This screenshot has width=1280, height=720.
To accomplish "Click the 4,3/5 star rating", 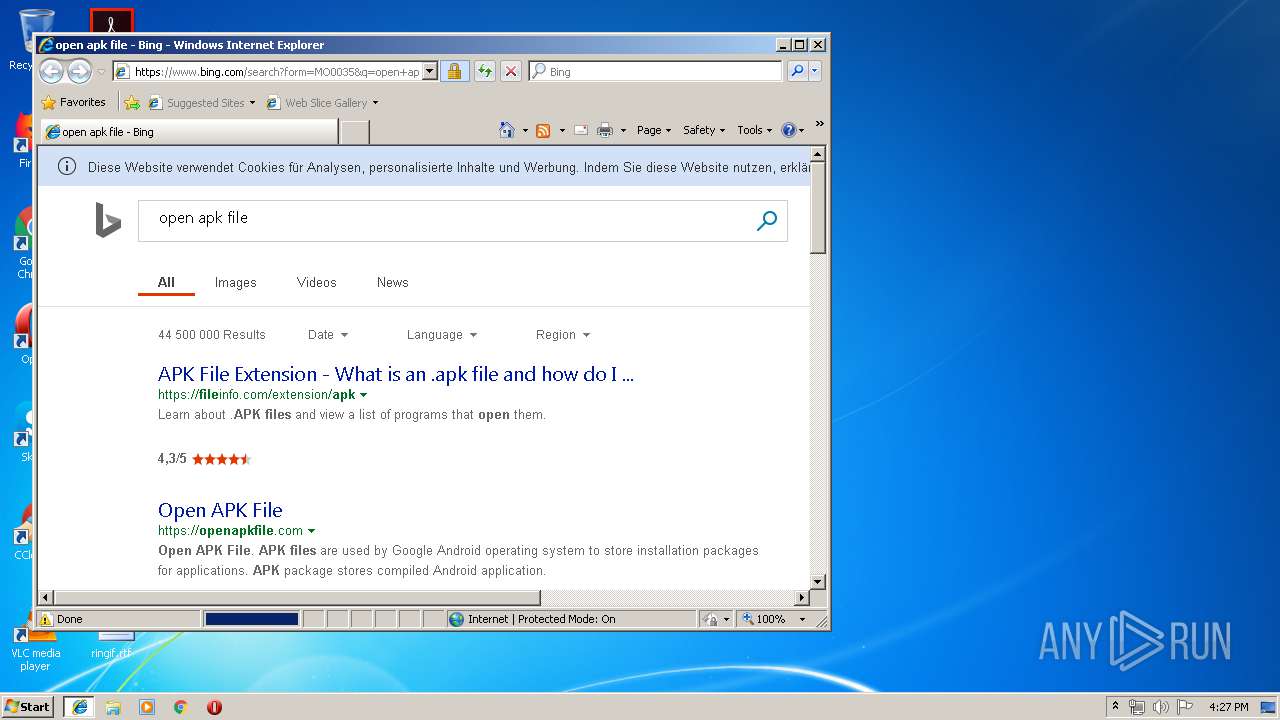I will 204,459.
